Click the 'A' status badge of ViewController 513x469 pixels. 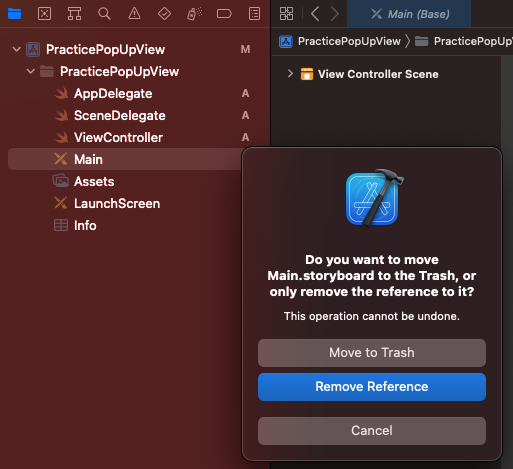pyautogui.click(x=245, y=137)
